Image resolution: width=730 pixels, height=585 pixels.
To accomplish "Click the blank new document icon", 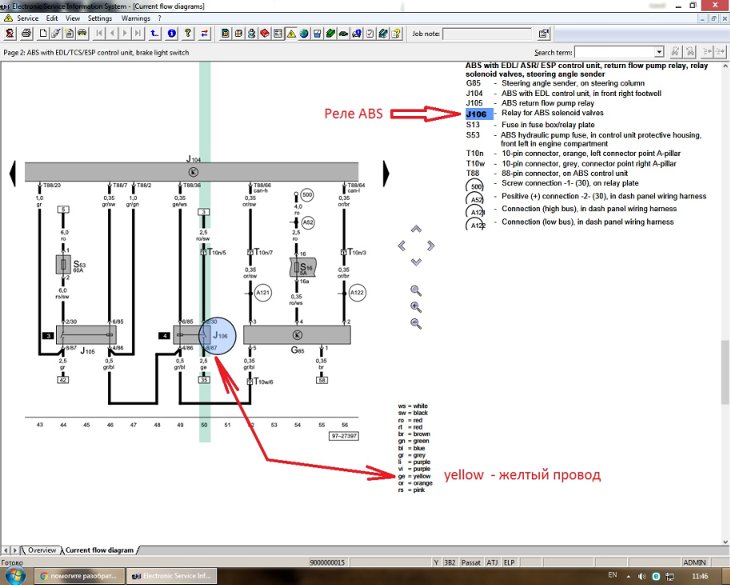I will tap(43, 34).
